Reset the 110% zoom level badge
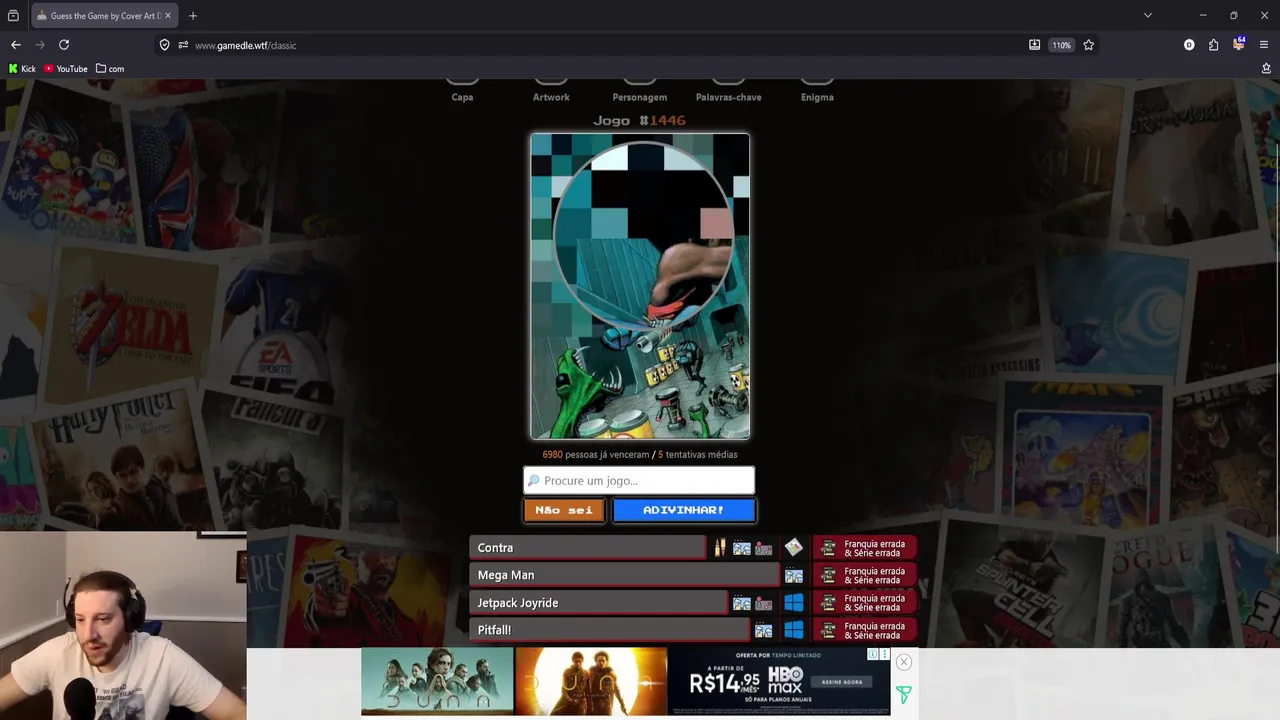The height and width of the screenshot is (720, 1280). coord(1061,45)
